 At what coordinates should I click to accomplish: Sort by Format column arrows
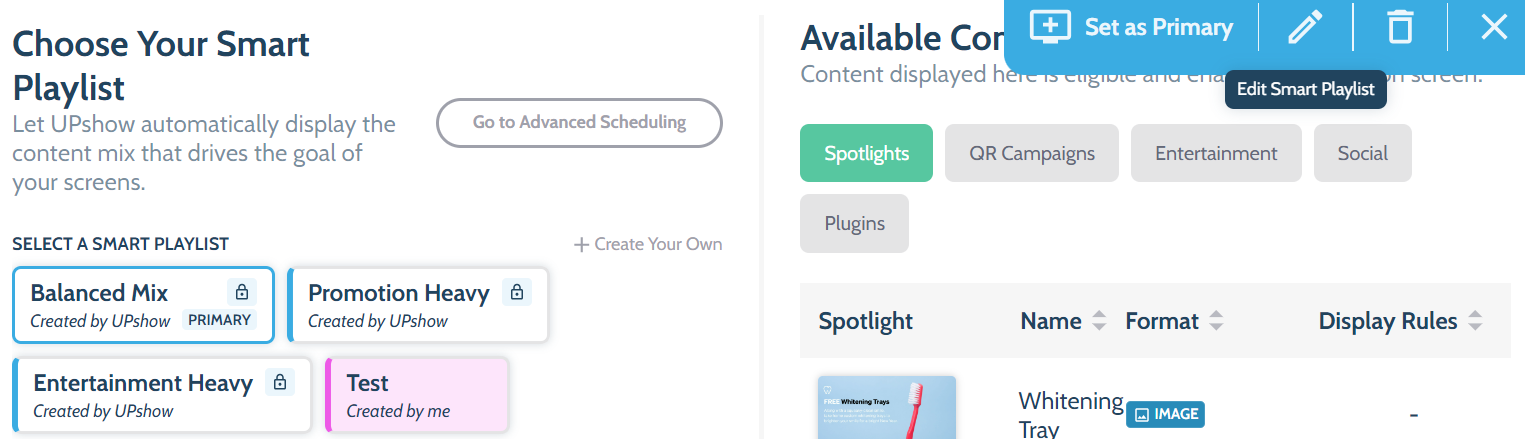[1216, 321]
